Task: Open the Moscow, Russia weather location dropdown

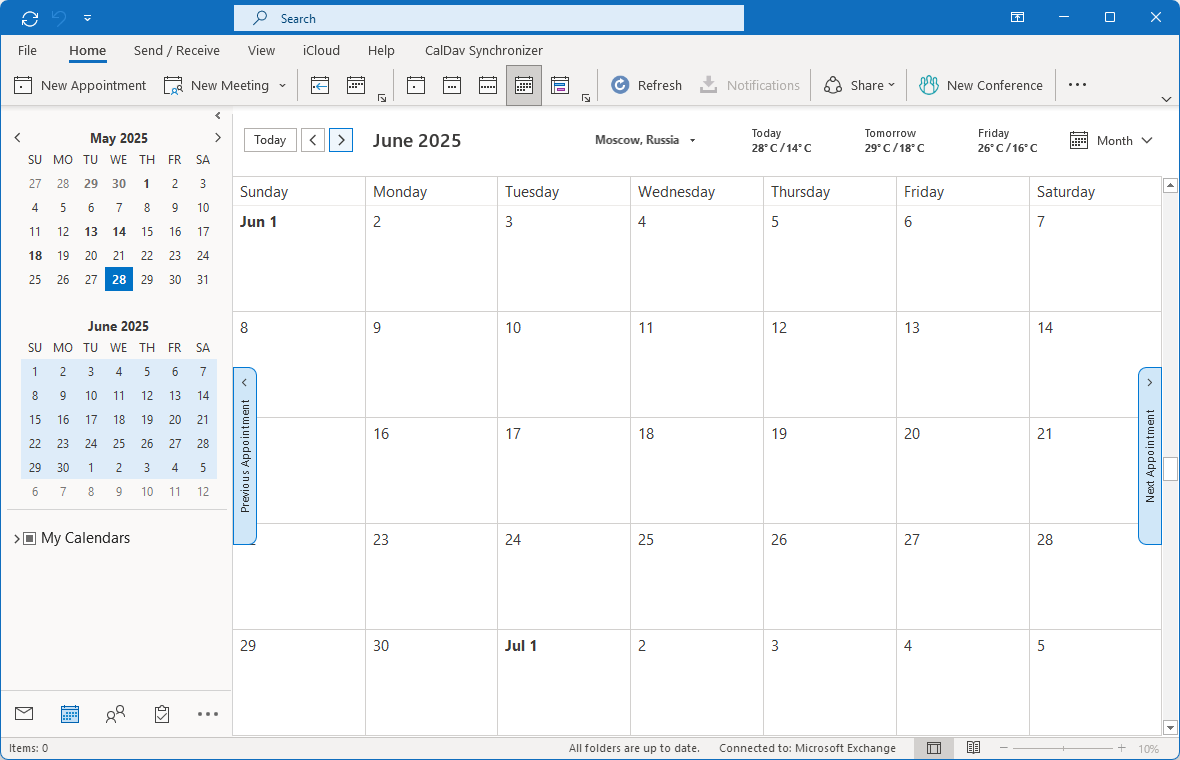Action: [692, 141]
